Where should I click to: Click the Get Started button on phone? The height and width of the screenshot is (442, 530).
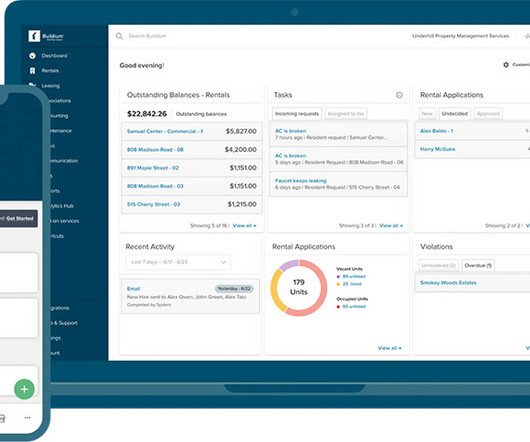(x=18, y=218)
